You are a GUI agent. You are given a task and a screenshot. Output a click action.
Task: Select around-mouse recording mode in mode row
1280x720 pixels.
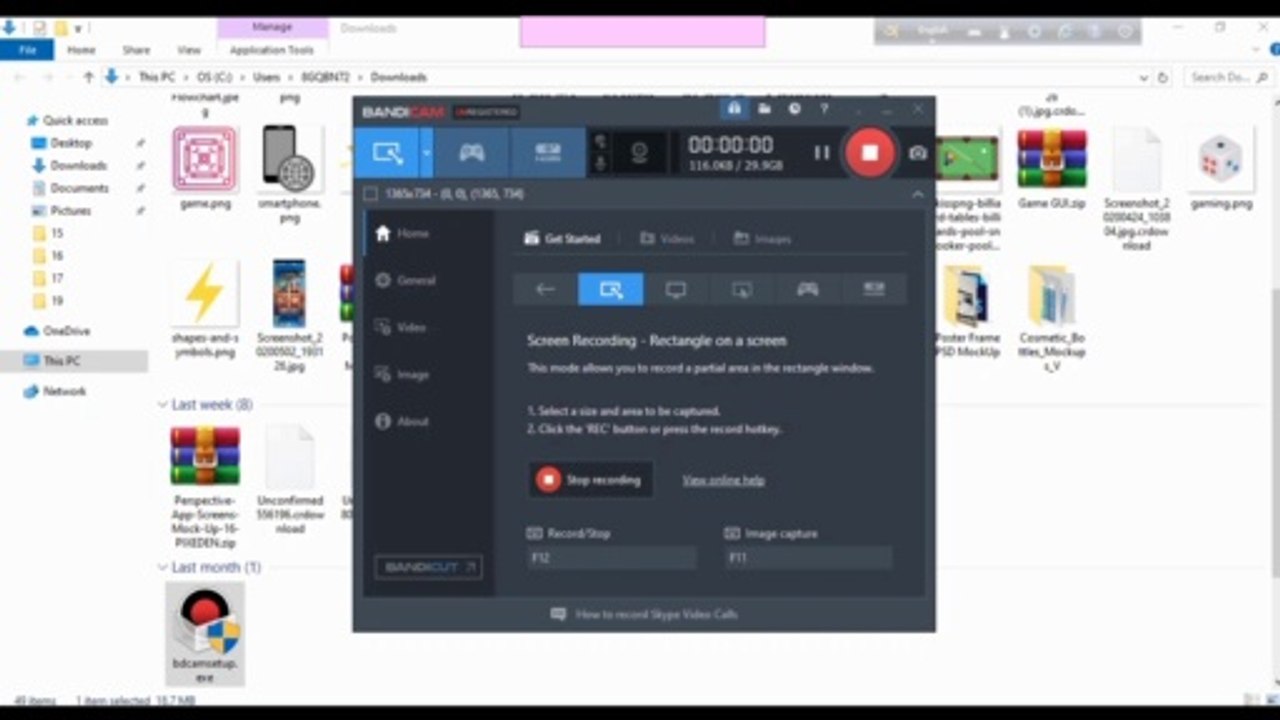[x=742, y=289]
